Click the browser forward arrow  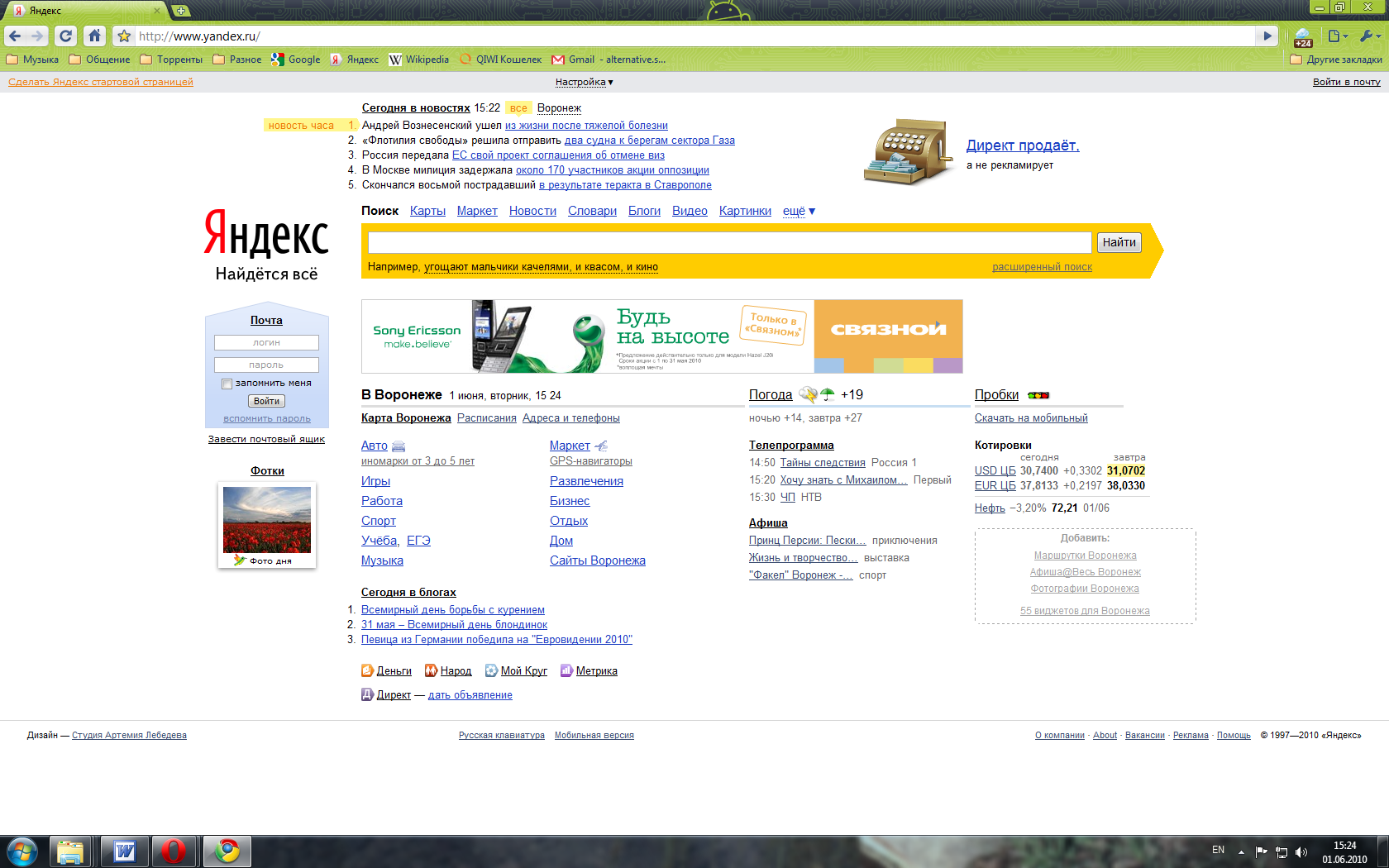click(x=37, y=36)
